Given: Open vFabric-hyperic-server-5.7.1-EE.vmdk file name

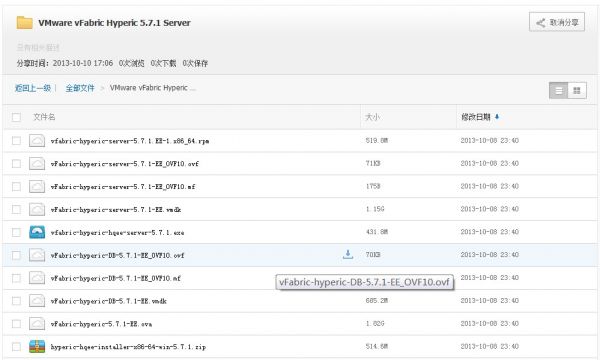Looking at the screenshot, I should point(116,210).
